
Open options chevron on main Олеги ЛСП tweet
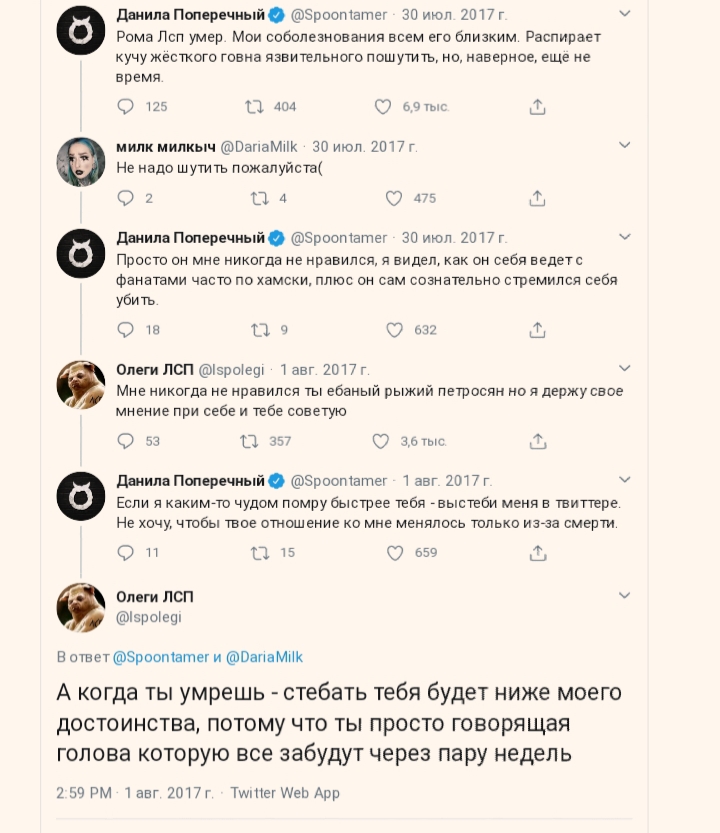(625, 596)
